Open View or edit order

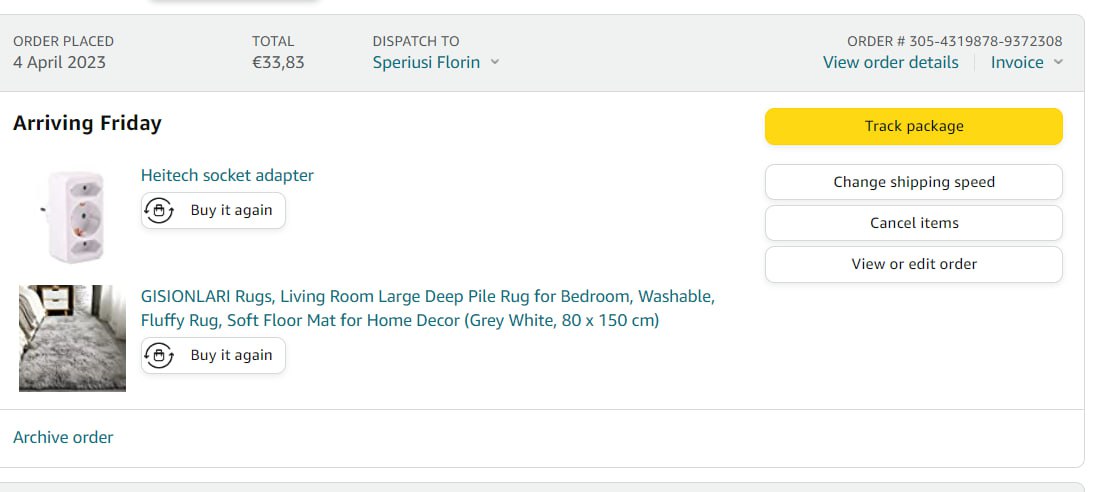pos(914,264)
